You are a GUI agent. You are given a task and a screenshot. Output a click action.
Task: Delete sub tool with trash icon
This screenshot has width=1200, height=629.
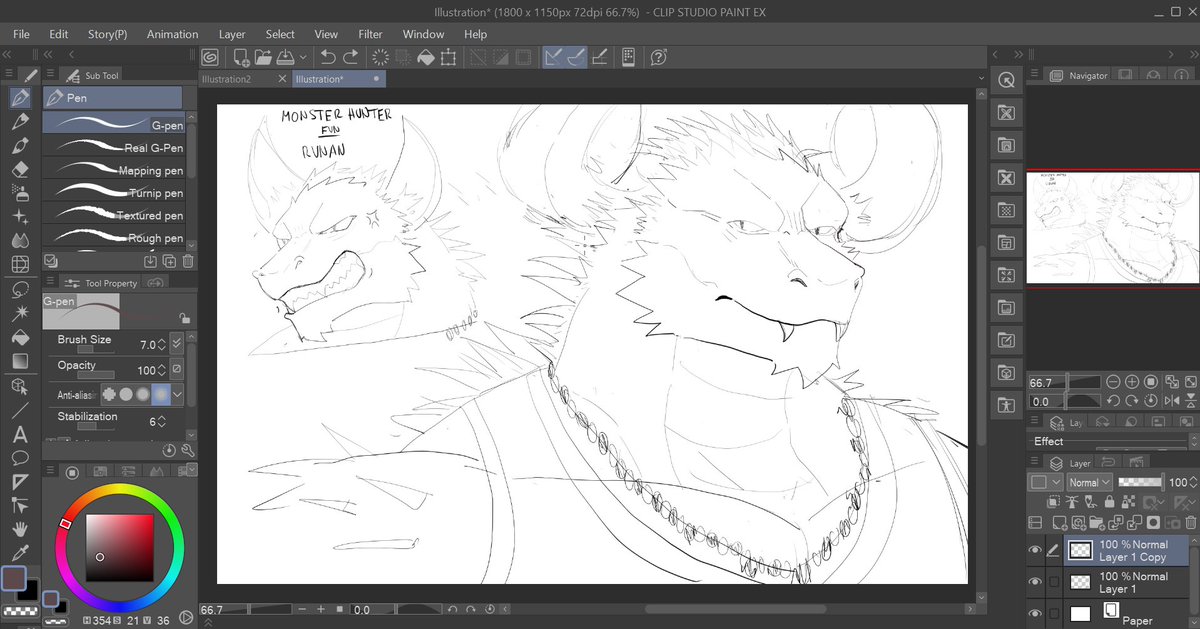[x=189, y=261]
